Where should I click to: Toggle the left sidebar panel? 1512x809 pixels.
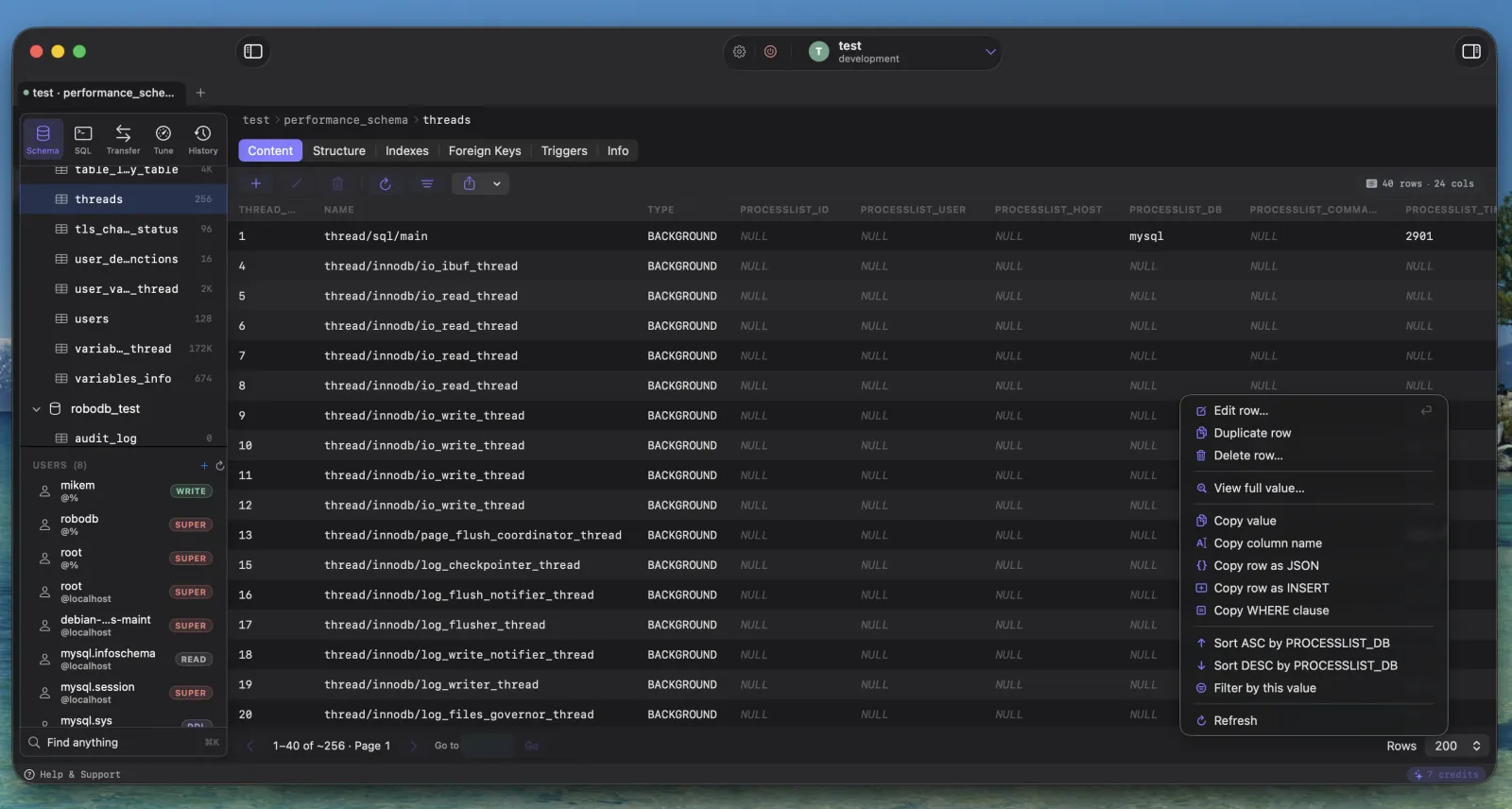[x=253, y=51]
